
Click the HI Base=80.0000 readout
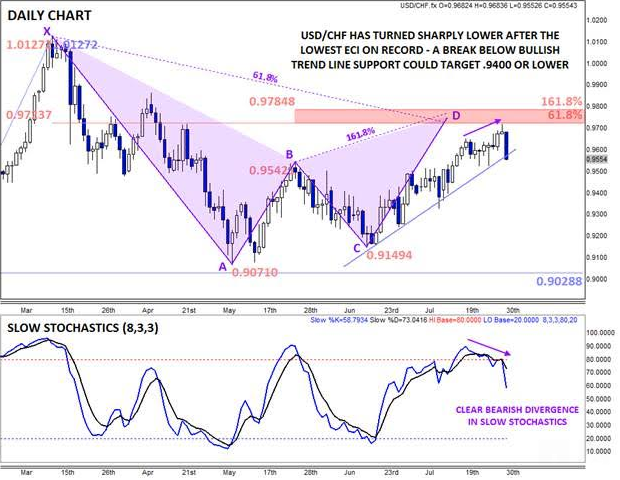coord(455,320)
